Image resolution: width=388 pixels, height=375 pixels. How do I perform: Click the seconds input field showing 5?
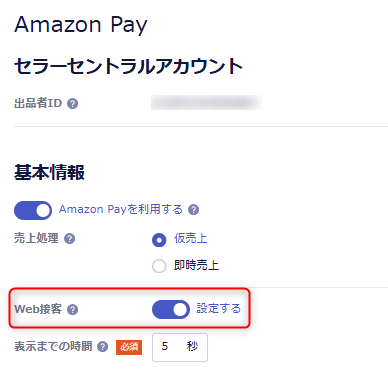point(180,347)
